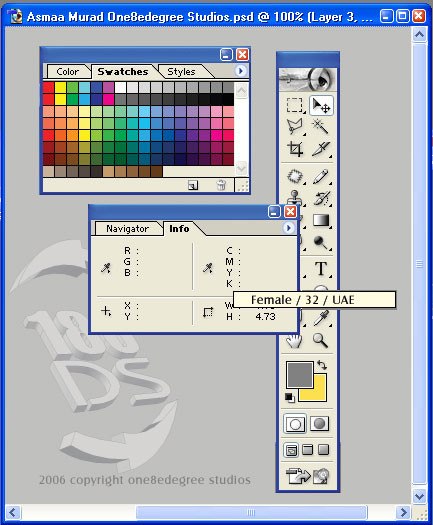The image size is (433, 525).
Task: Choose Standard Screen mode
Action: (x=291, y=450)
